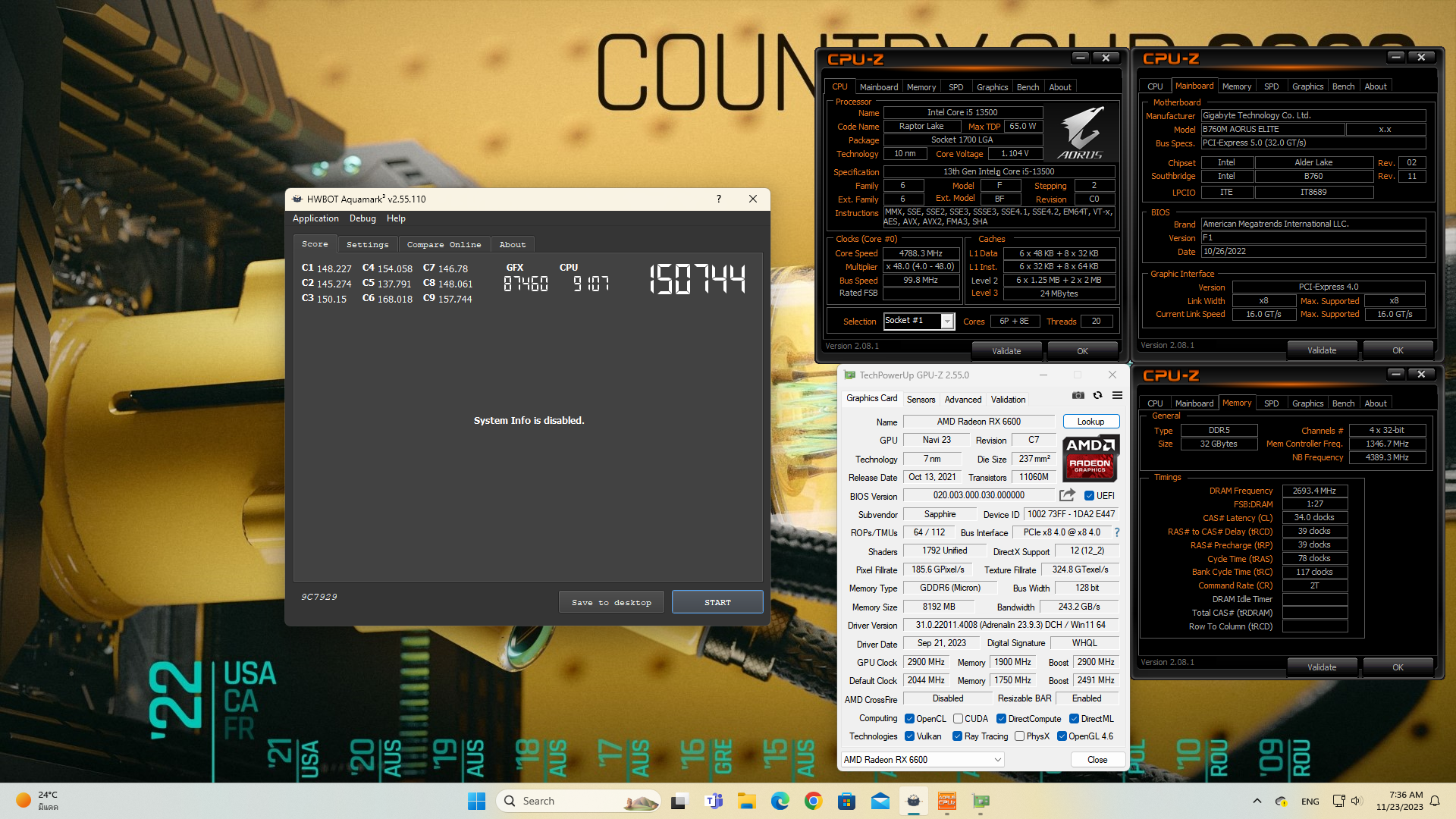Click the AORUS CPU-Z taskbar icon
Image resolution: width=1456 pixels, height=819 pixels.
(x=947, y=801)
